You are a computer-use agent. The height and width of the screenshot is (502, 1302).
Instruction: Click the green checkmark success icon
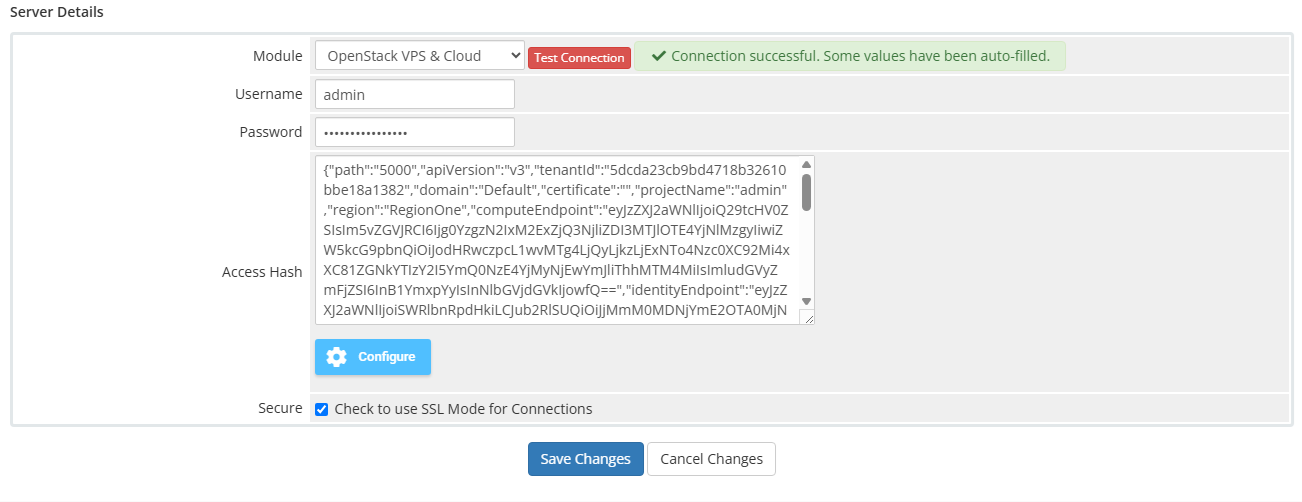point(658,56)
